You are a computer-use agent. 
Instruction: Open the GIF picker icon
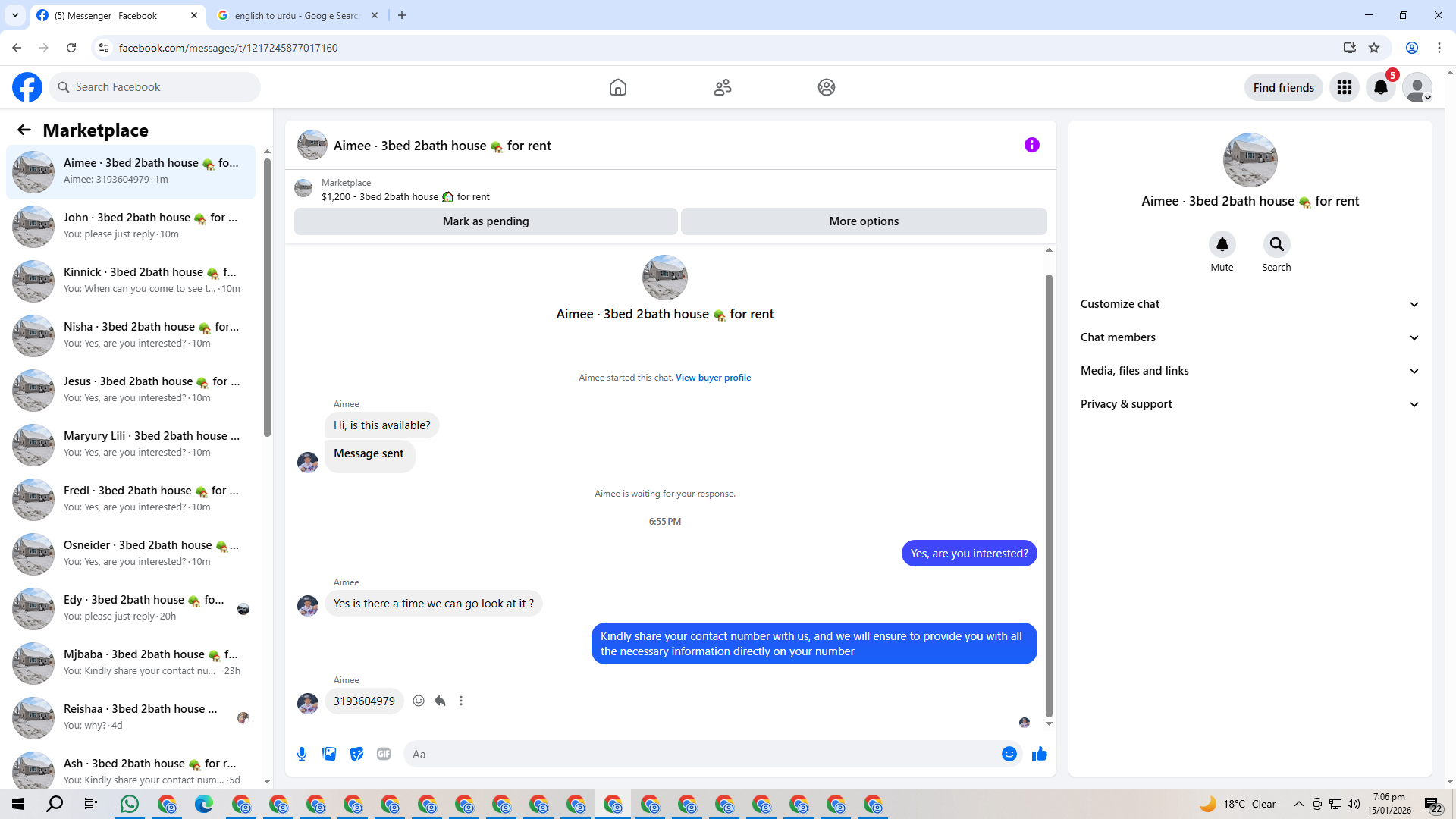[x=384, y=754]
